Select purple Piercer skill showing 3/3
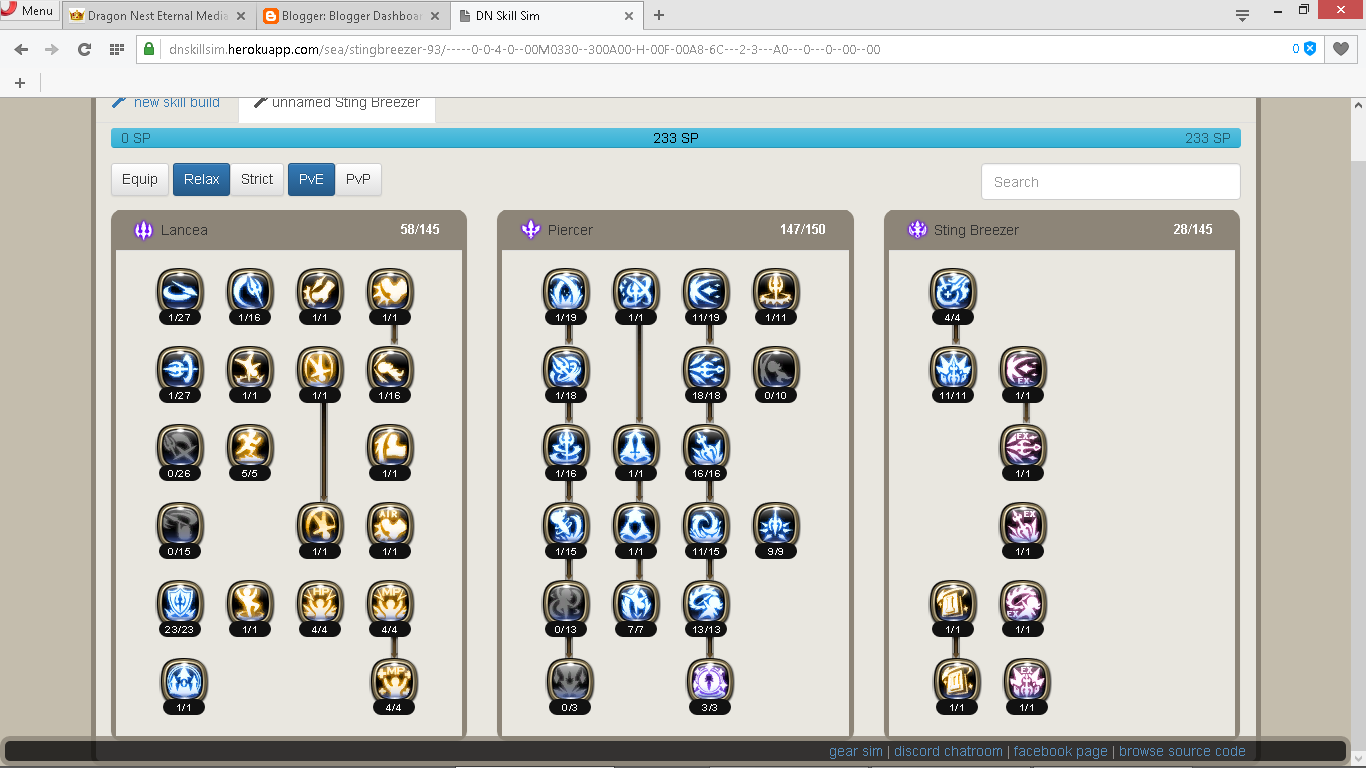 [x=710, y=681]
